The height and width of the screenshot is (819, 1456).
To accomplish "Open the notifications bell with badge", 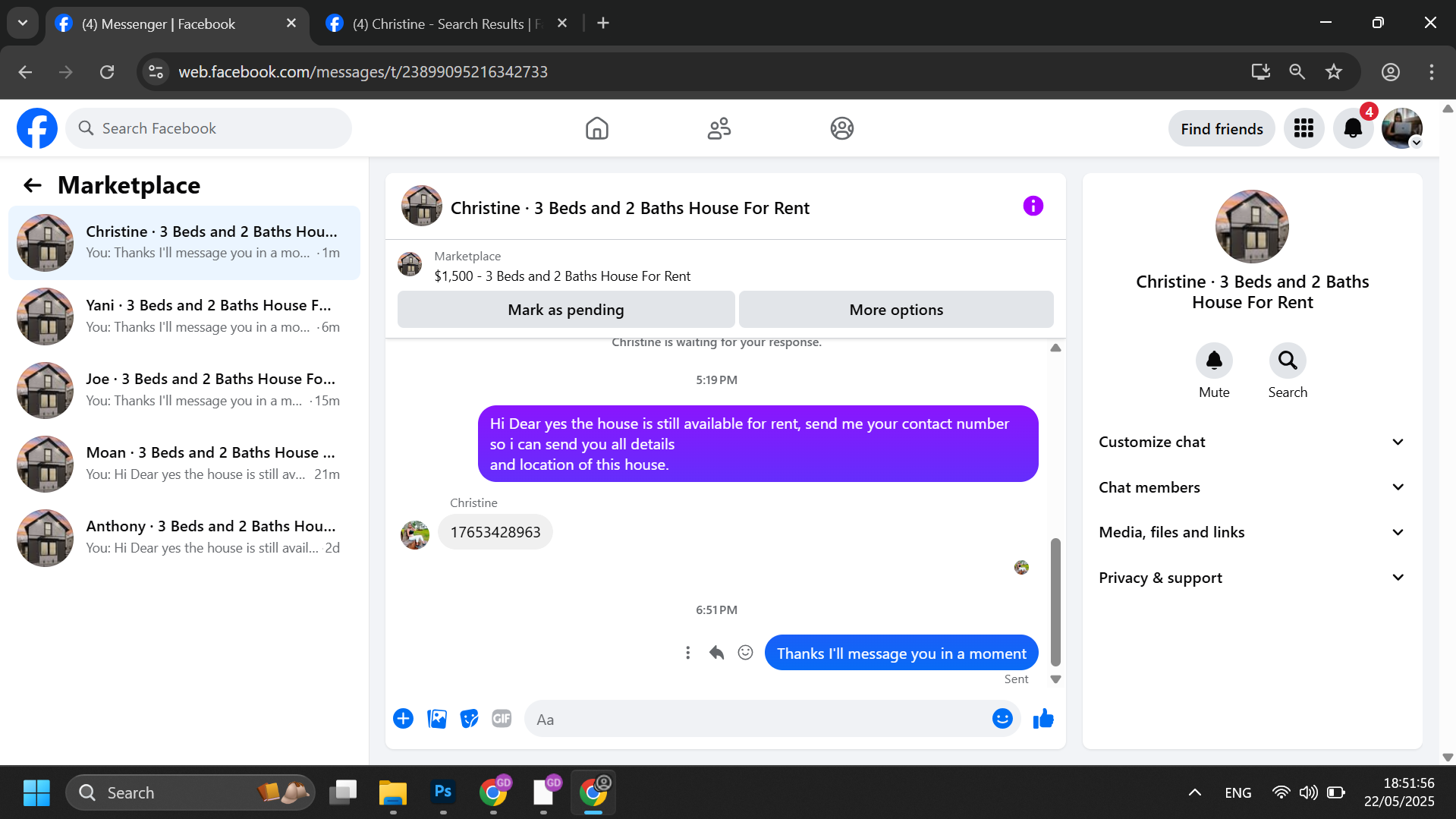I will [x=1353, y=128].
